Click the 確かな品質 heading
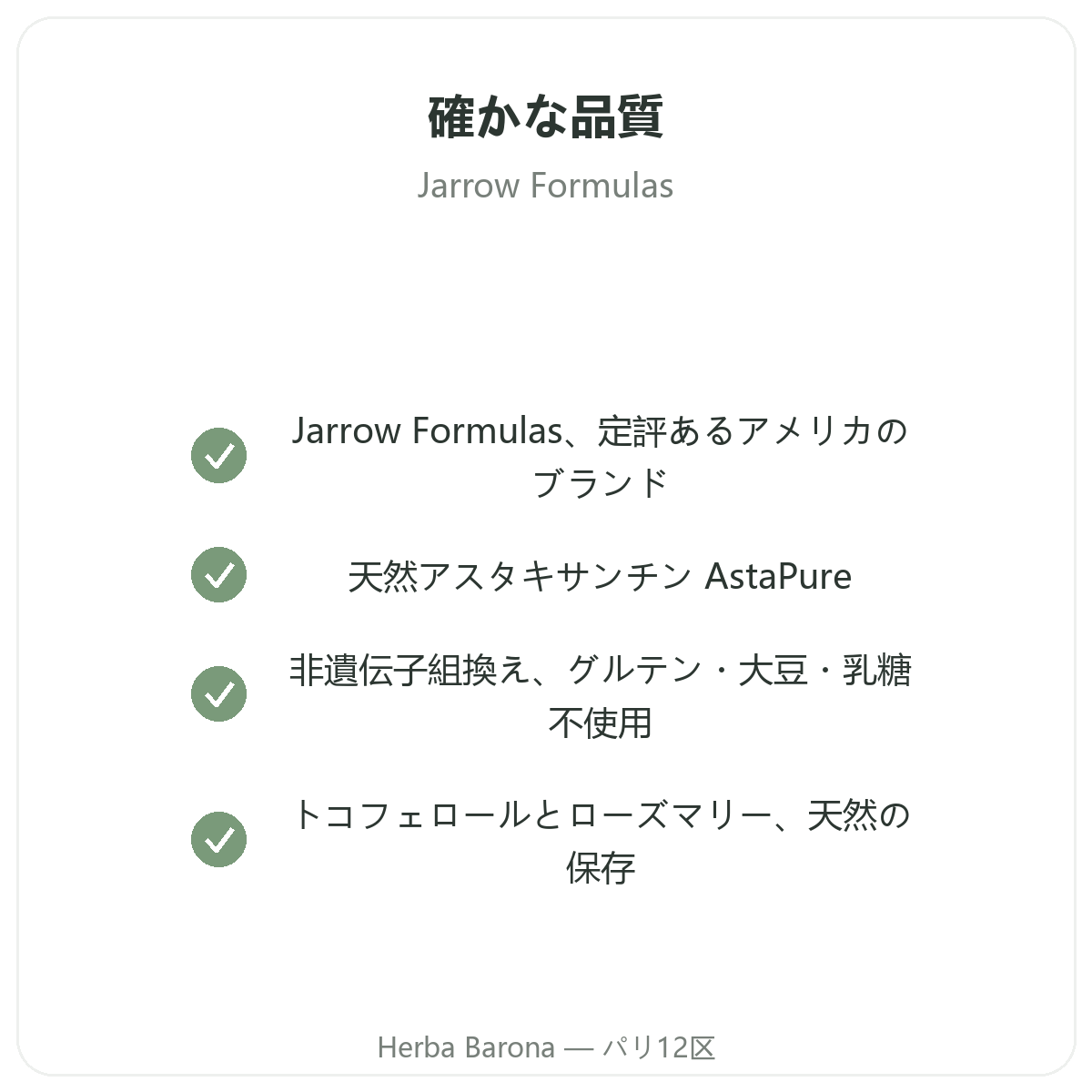The width and height of the screenshot is (1092, 1092). pos(546,116)
